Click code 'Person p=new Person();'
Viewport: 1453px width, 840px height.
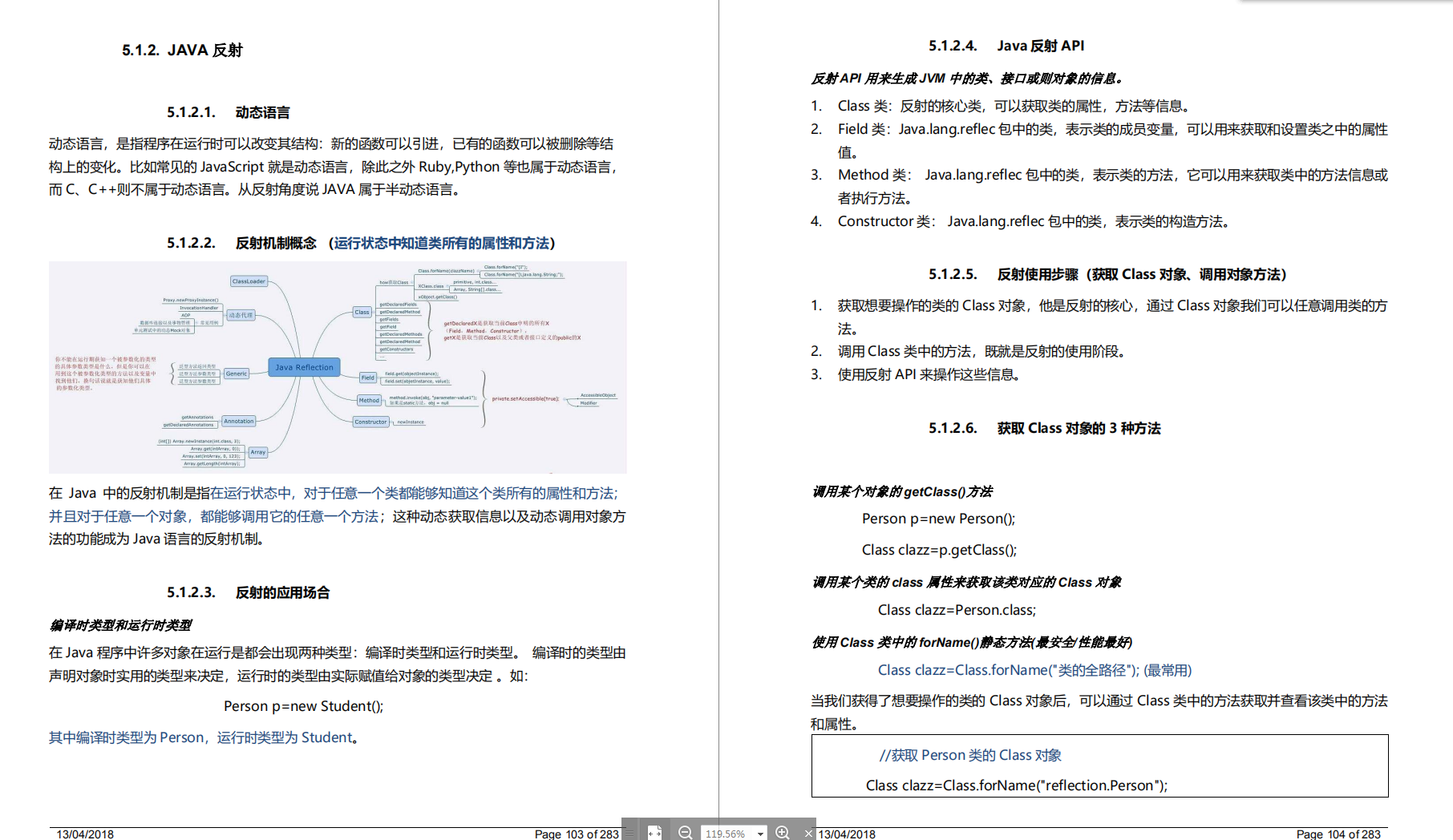point(939,519)
